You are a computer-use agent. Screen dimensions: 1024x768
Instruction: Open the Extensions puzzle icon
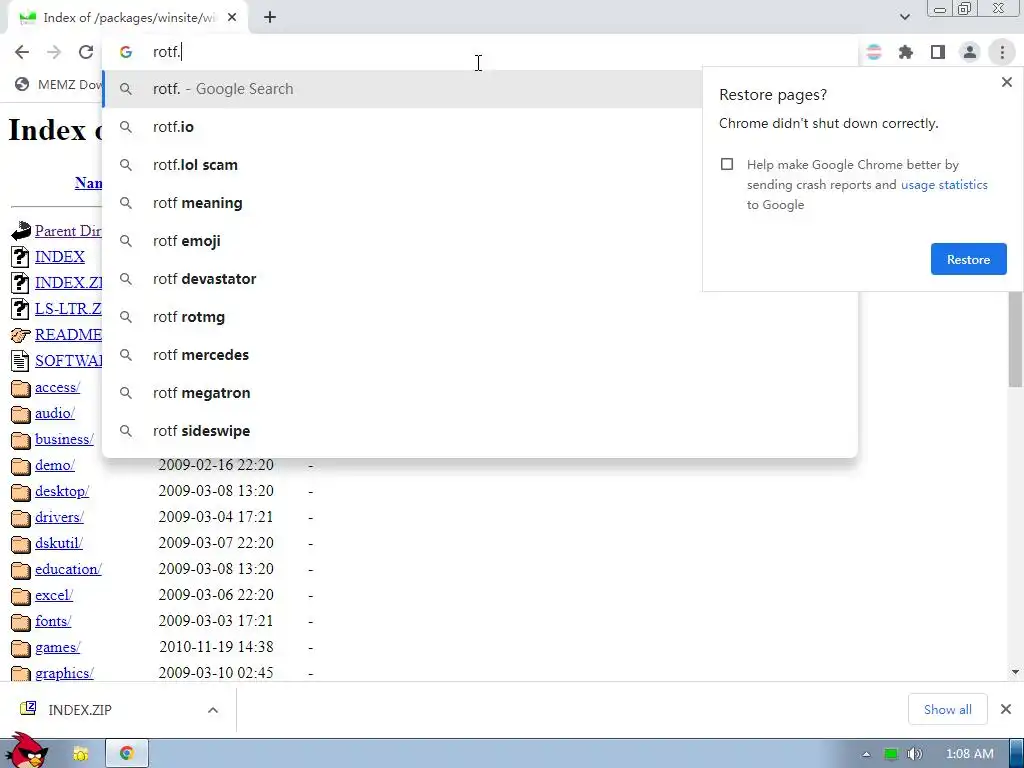[906, 52]
